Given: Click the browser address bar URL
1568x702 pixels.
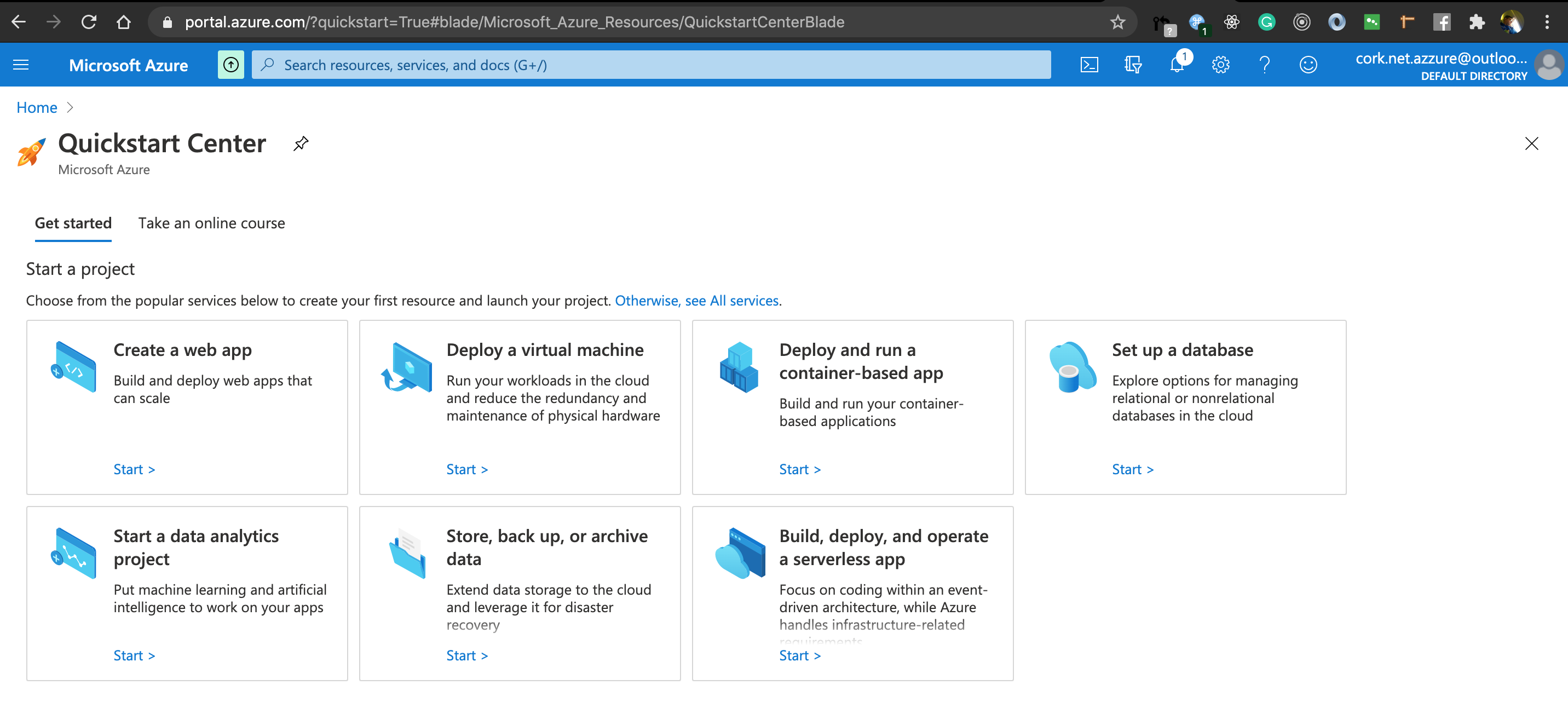Looking at the screenshot, I should click(x=514, y=22).
